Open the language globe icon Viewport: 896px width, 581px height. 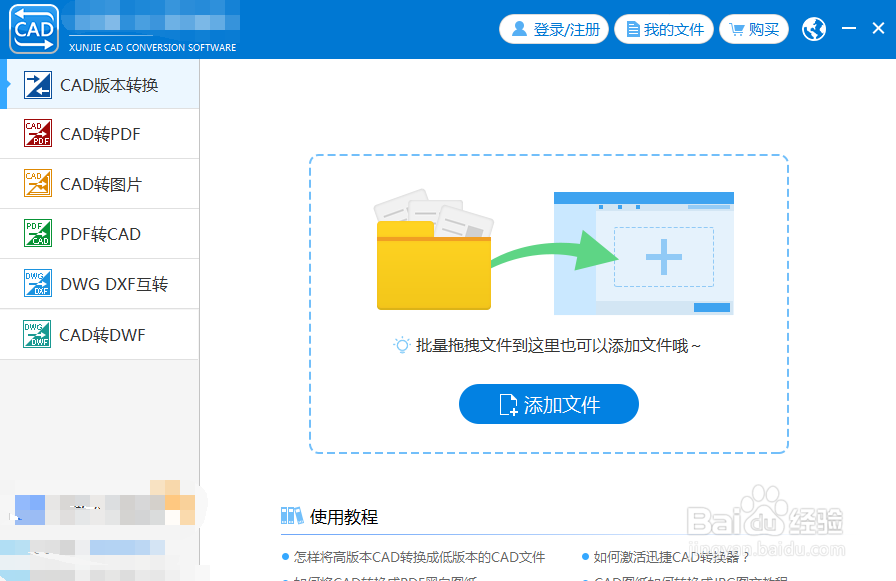pos(813,29)
